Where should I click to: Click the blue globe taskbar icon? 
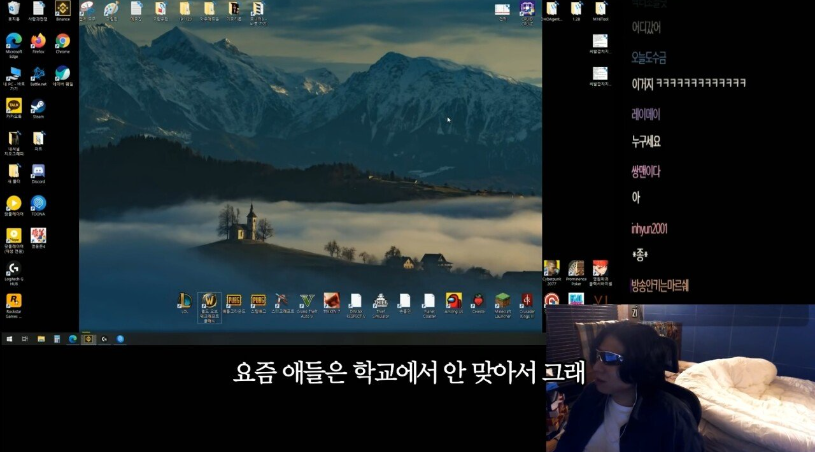[x=120, y=339]
